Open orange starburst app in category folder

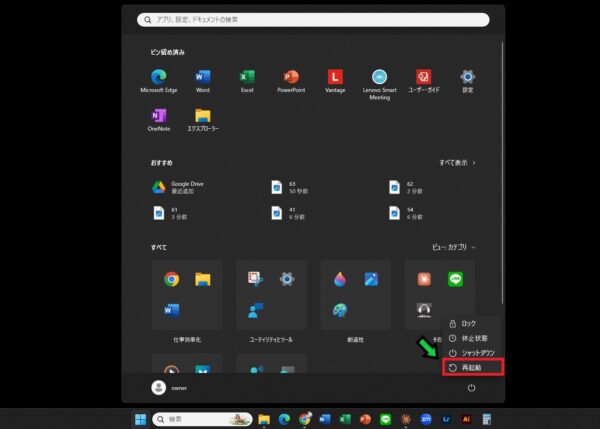(x=424, y=279)
